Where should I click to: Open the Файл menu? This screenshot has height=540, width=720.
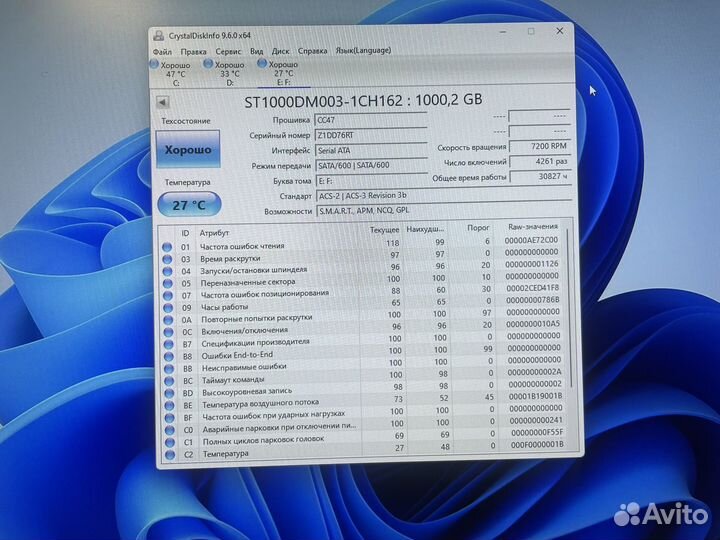(162, 51)
